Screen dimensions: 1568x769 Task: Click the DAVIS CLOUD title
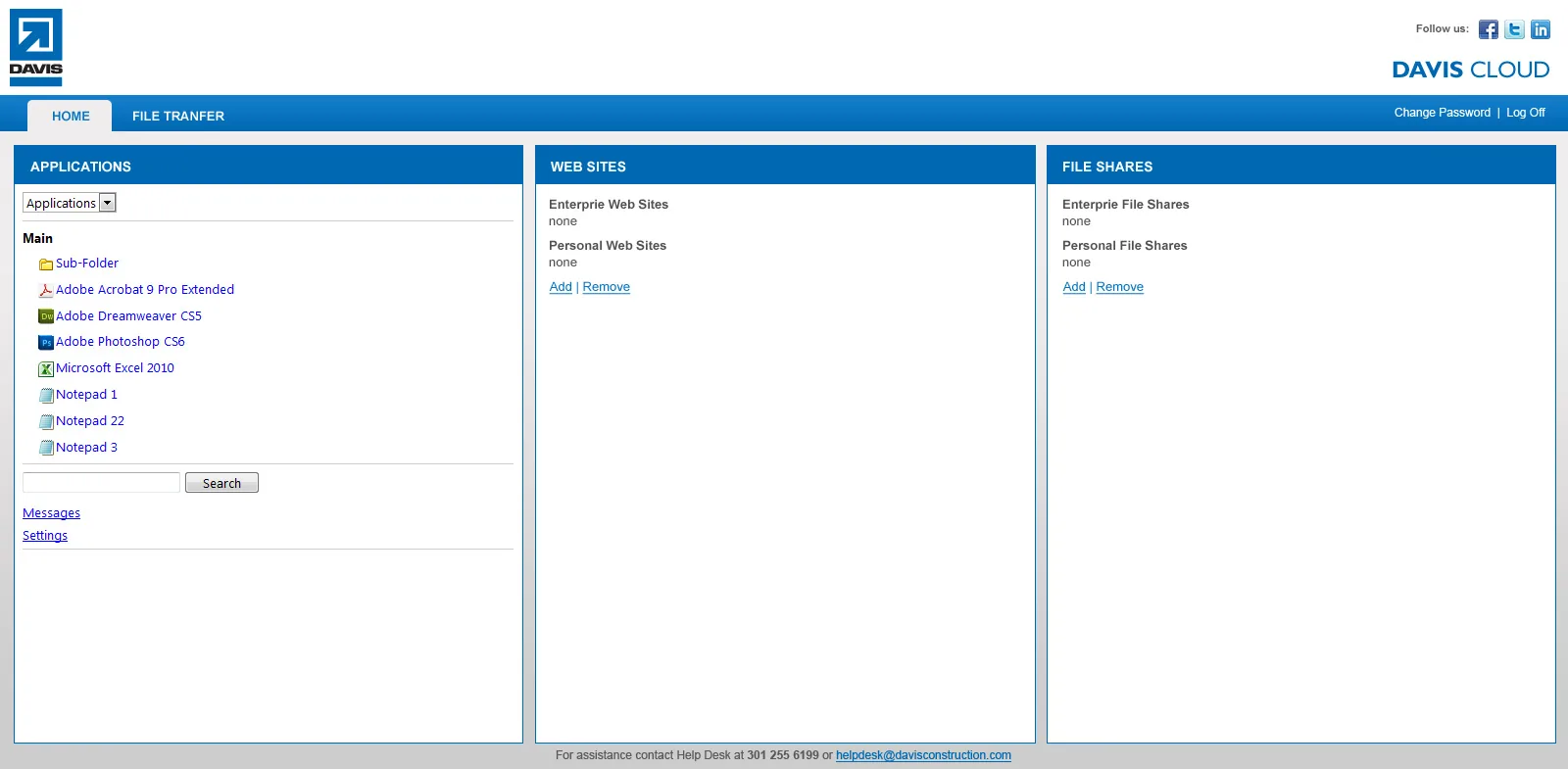1471,70
